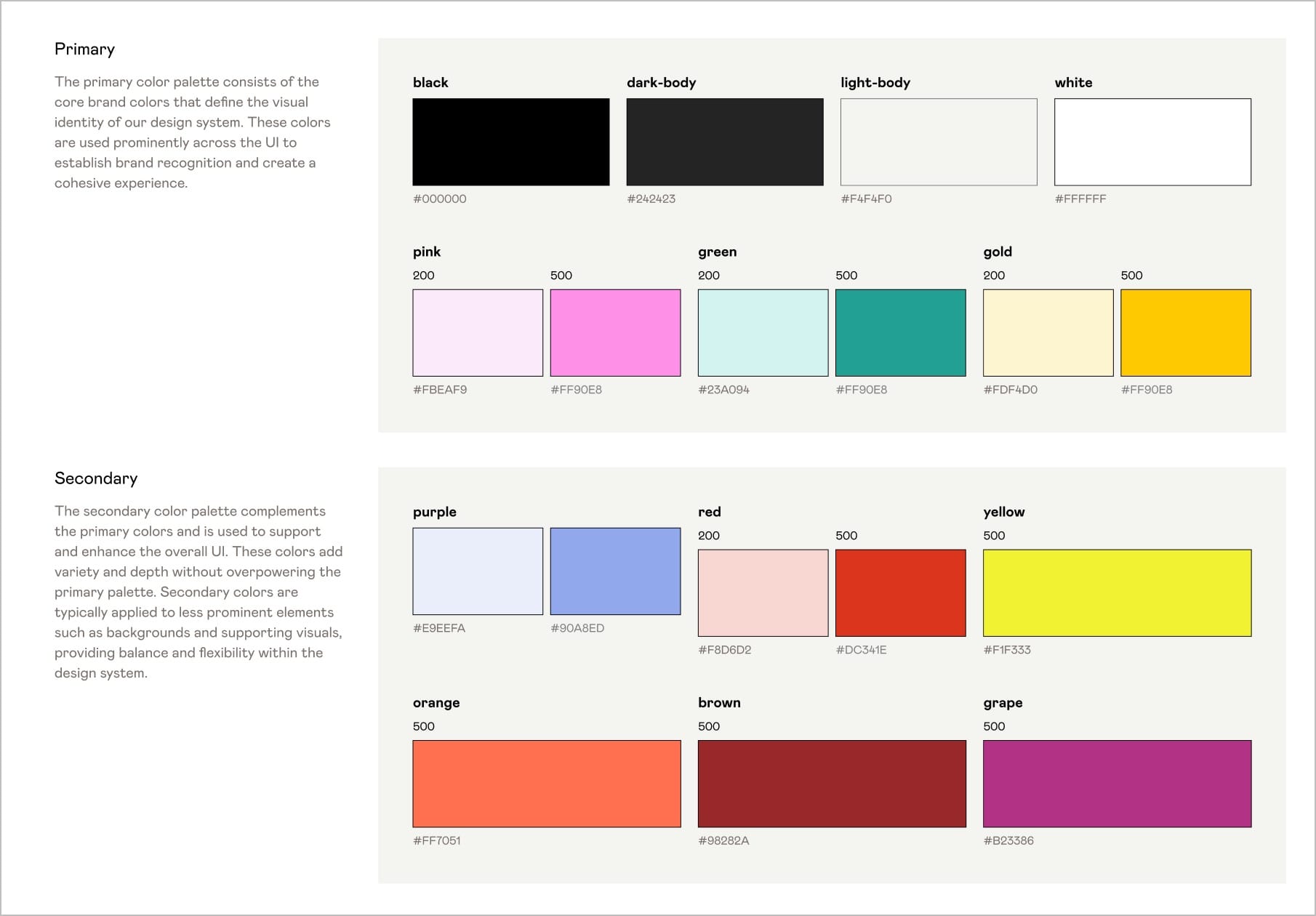
Task: Select the red 200 swatch
Action: pyautogui.click(x=763, y=592)
